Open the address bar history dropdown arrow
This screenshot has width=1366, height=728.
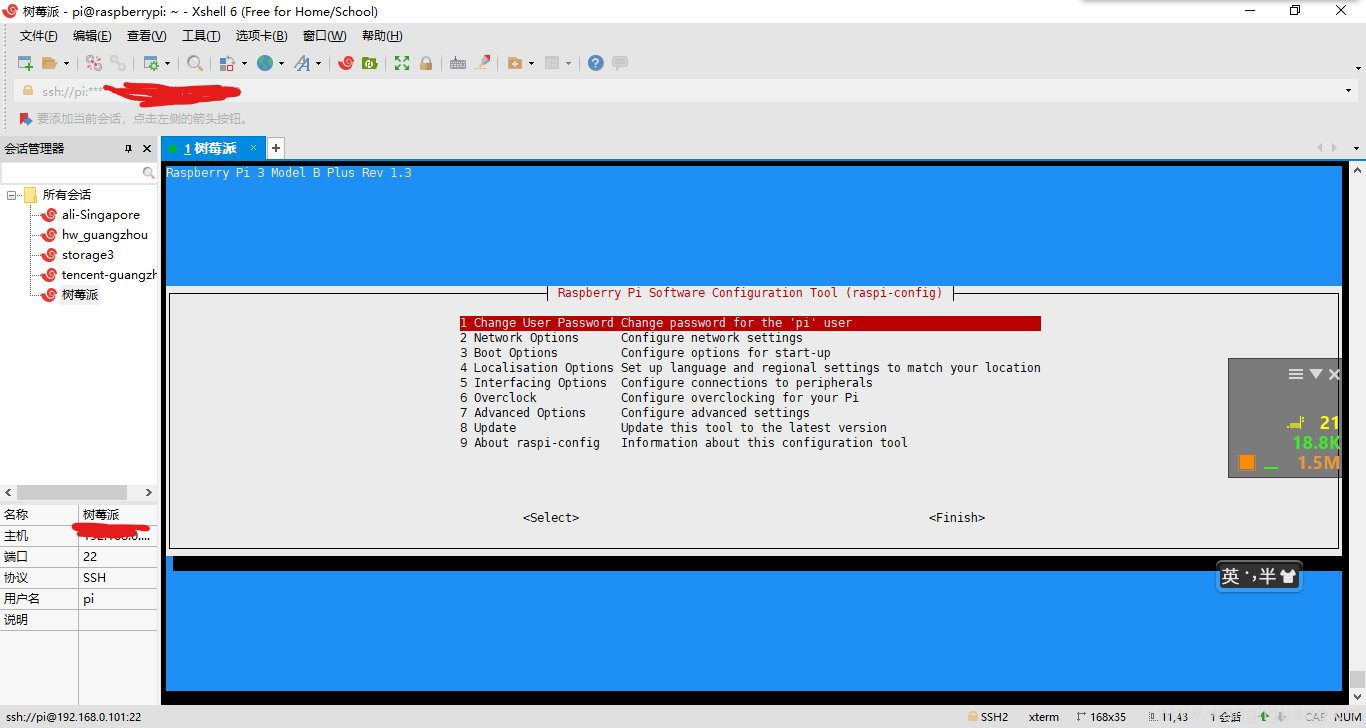click(1348, 91)
